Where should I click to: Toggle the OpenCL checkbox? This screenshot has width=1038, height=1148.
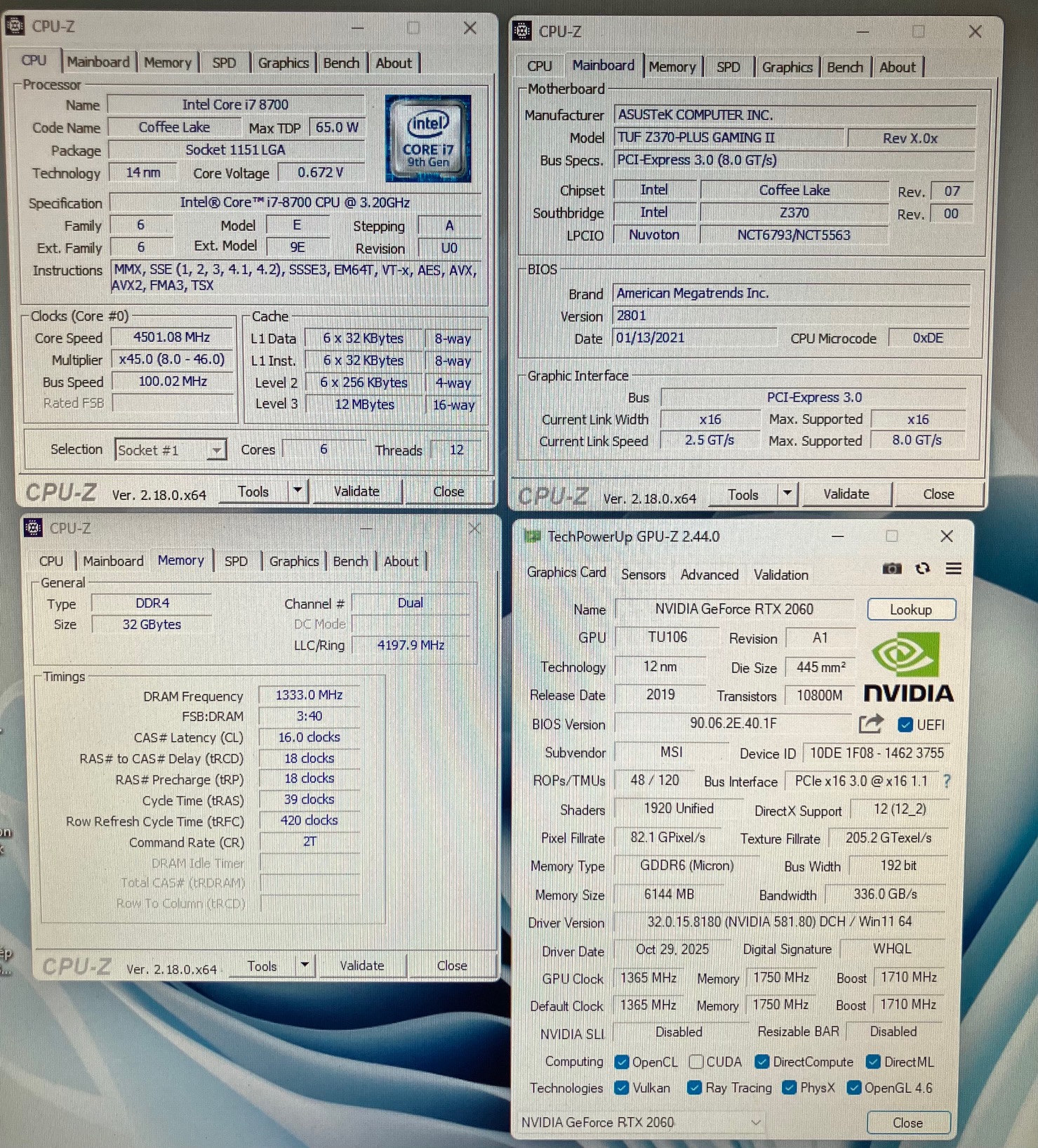[x=621, y=1062]
